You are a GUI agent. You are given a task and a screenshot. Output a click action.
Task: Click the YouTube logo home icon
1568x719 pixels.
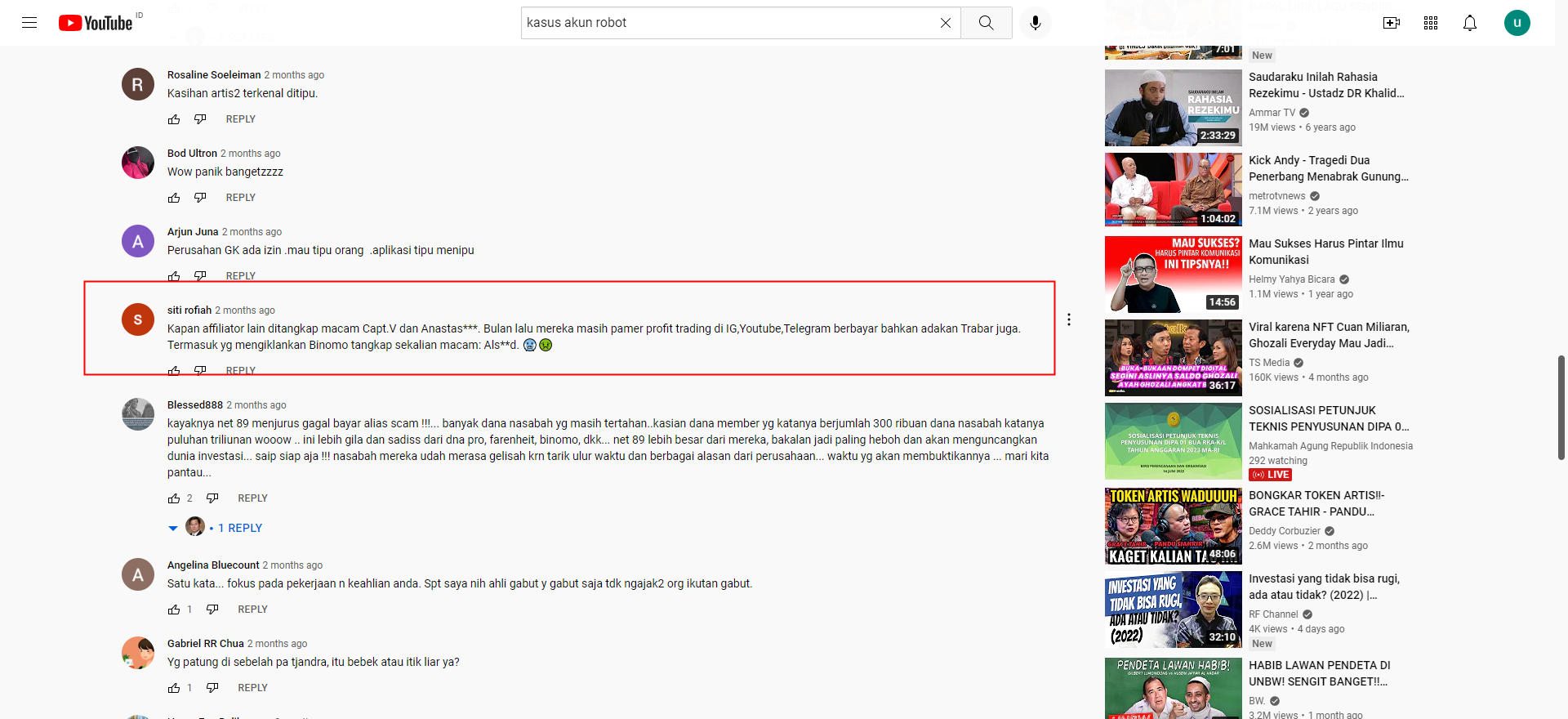point(96,23)
